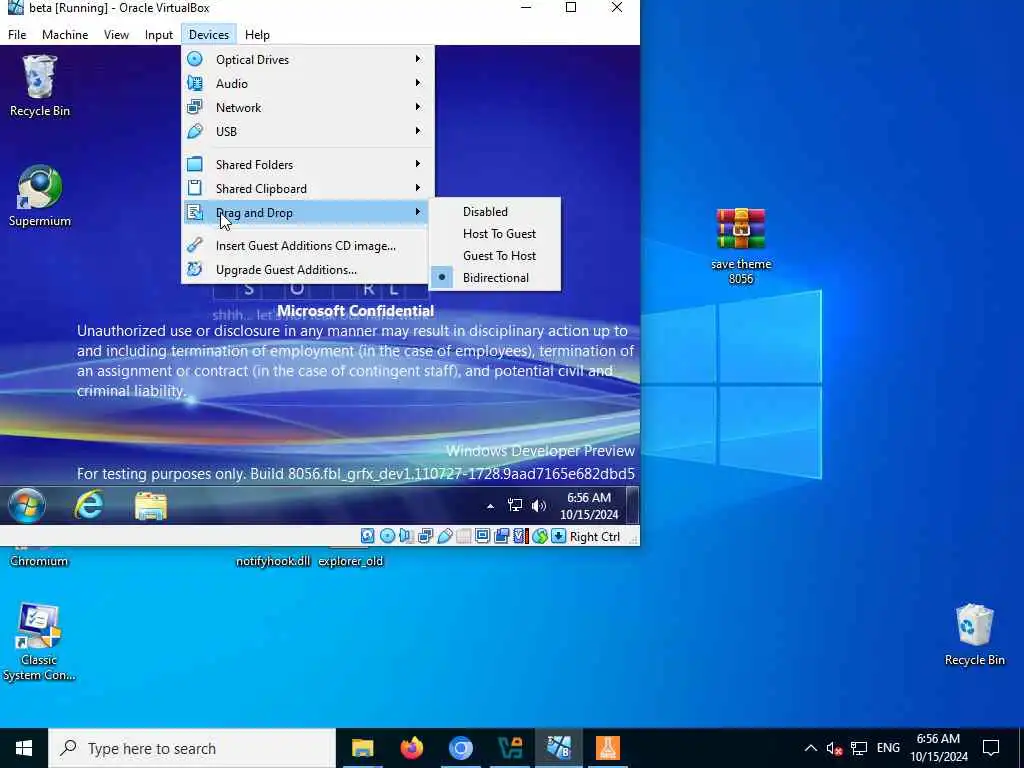Select the host desktop Recycle Bin

click(974, 635)
